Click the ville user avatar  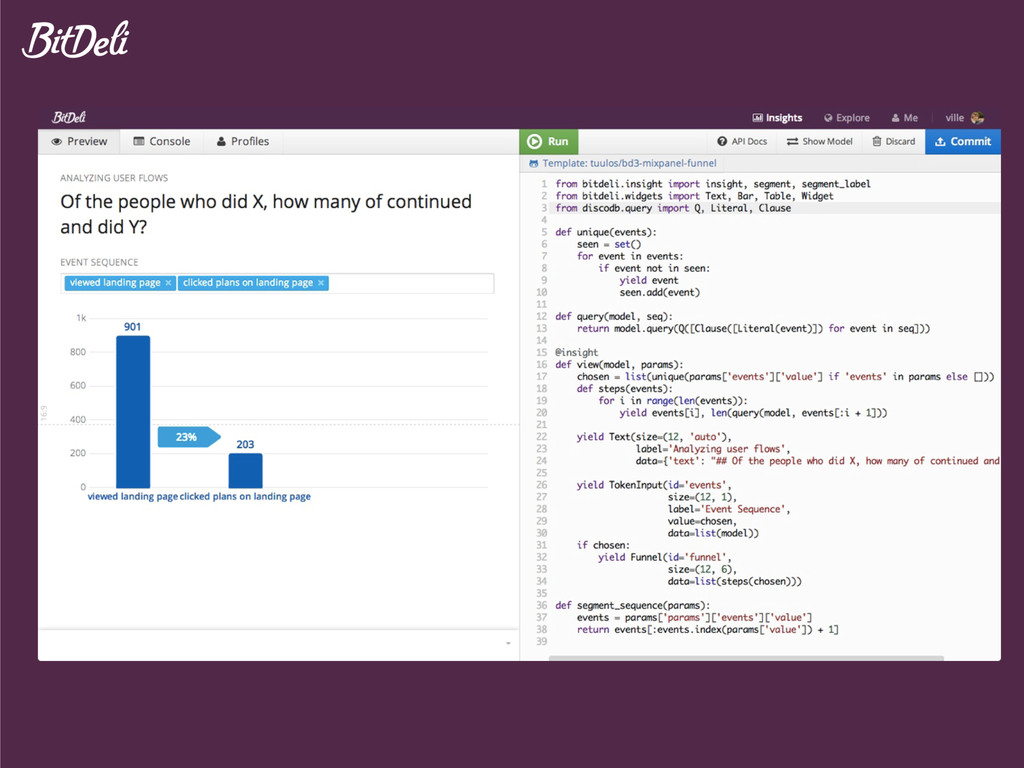(978, 118)
